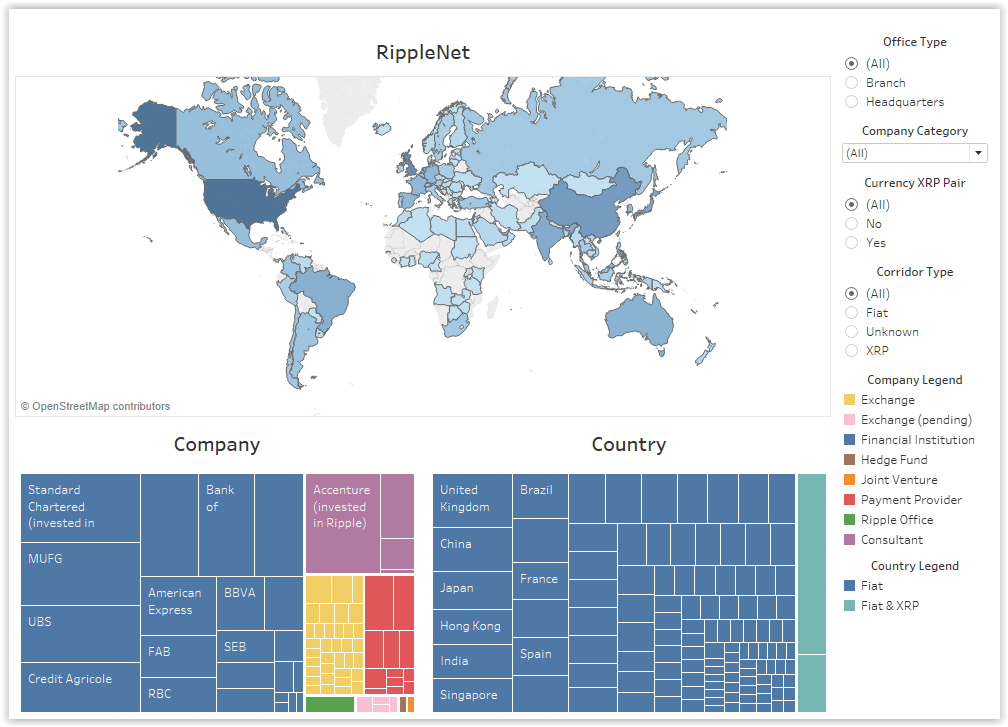This screenshot has width=1008, height=727.
Task: Select Office Type (All) radio button
Action: [x=851, y=64]
